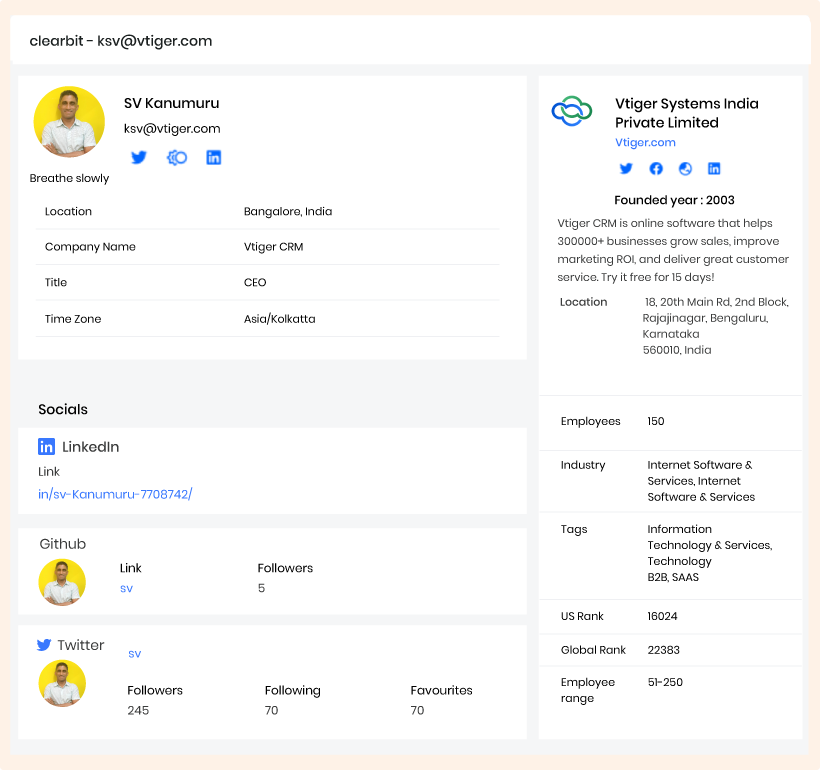Open the Twitter 'sv' handle link
Image resolution: width=820 pixels, height=770 pixels.
[134, 654]
